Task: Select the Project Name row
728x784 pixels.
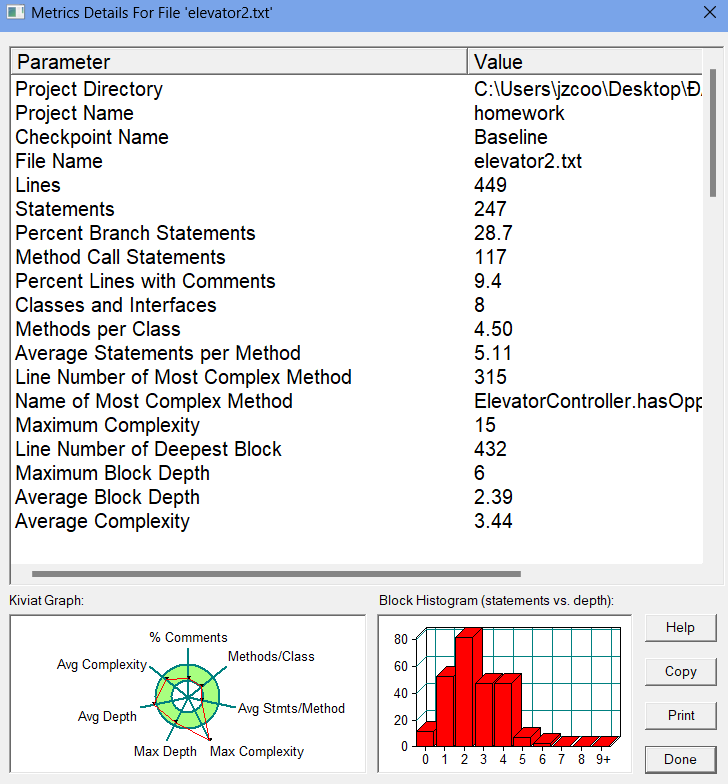Action: tap(357, 113)
